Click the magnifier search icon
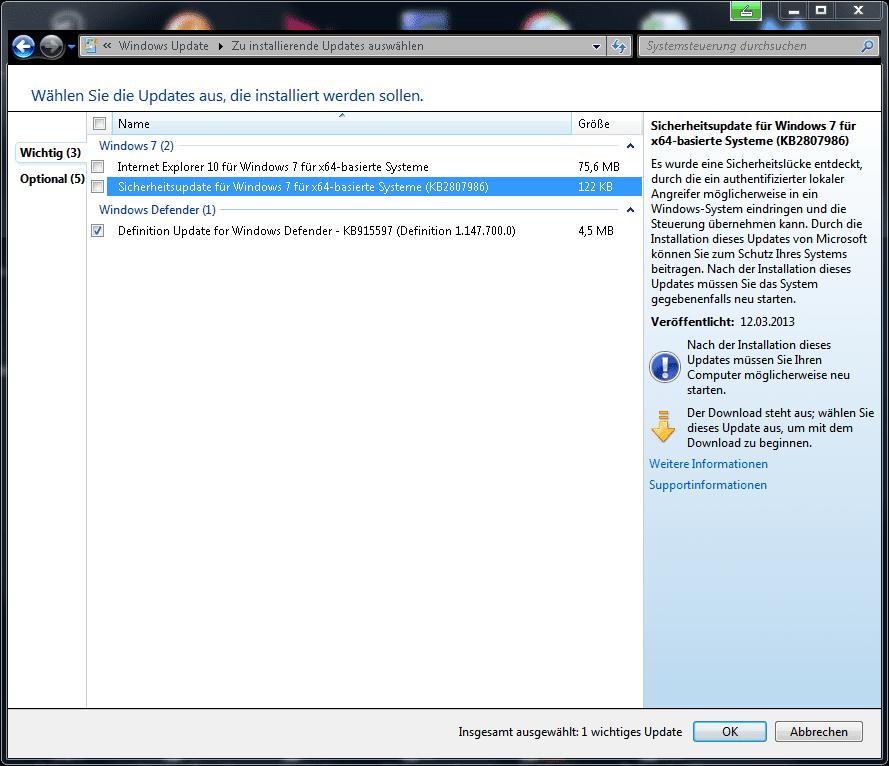889x766 pixels. click(x=867, y=46)
